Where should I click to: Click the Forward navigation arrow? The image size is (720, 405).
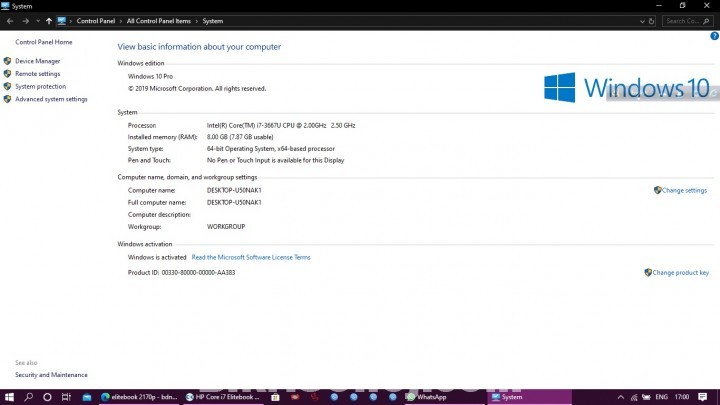click(25, 21)
